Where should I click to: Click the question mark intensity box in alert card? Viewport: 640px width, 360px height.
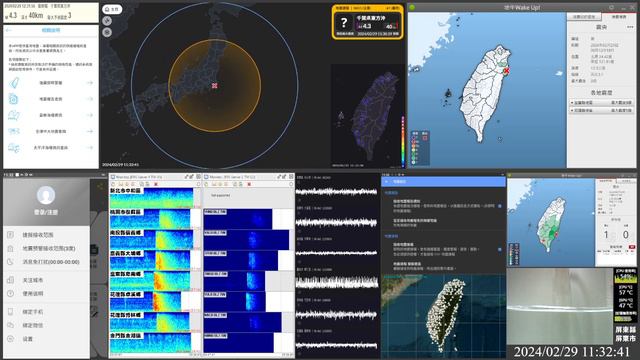pos(344,22)
